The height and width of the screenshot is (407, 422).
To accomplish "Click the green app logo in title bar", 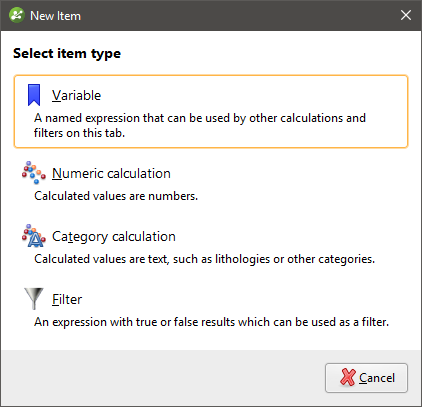I will [x=17, y=15].
